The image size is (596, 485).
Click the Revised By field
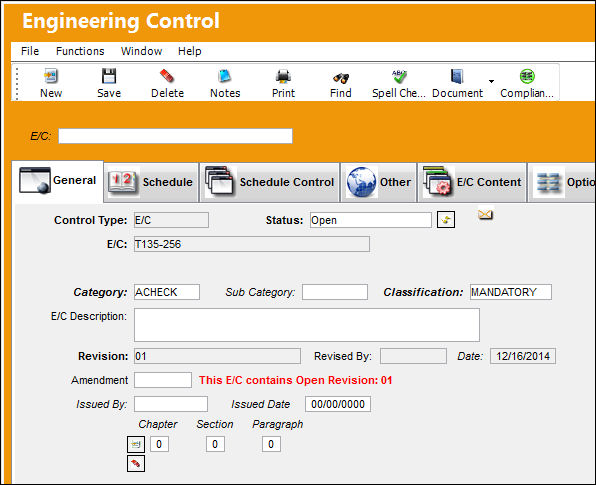point(413,356)
